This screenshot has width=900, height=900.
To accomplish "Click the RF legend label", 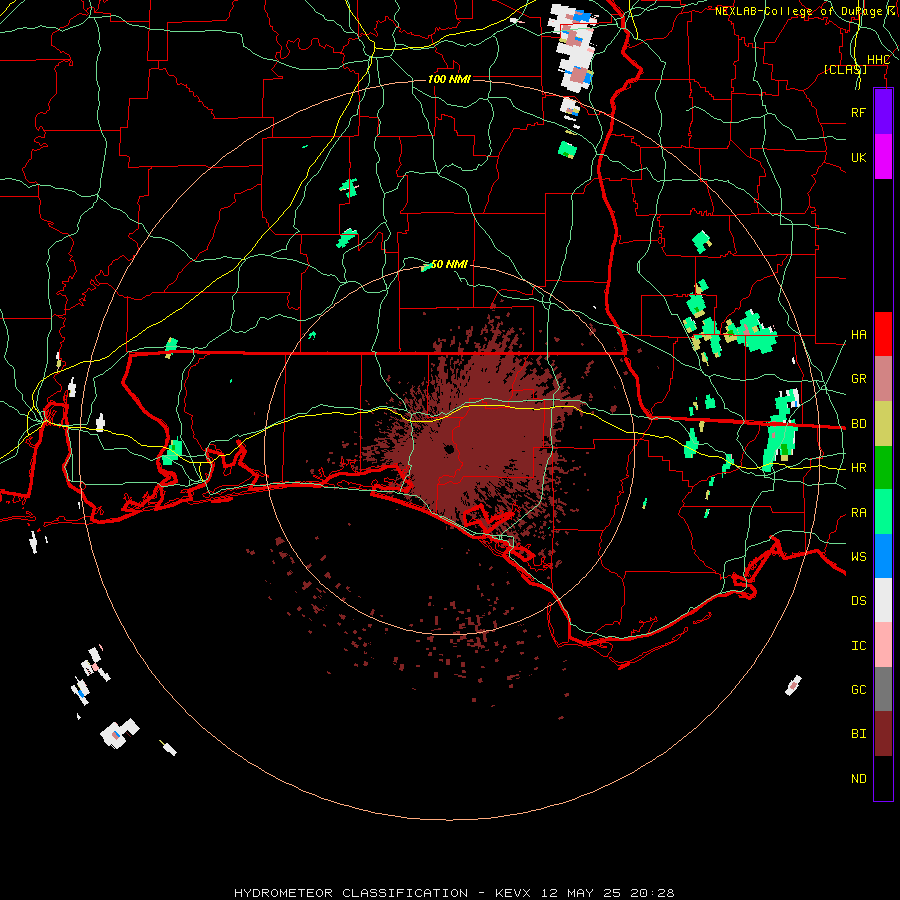I will (858, 112).
